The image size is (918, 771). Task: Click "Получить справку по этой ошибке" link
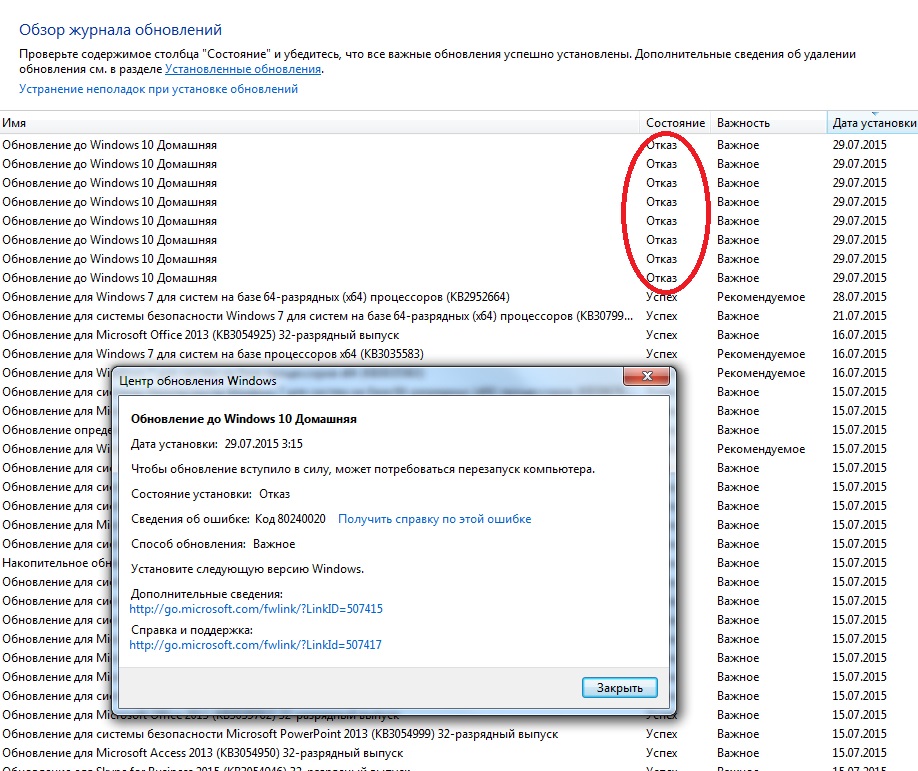434,519
